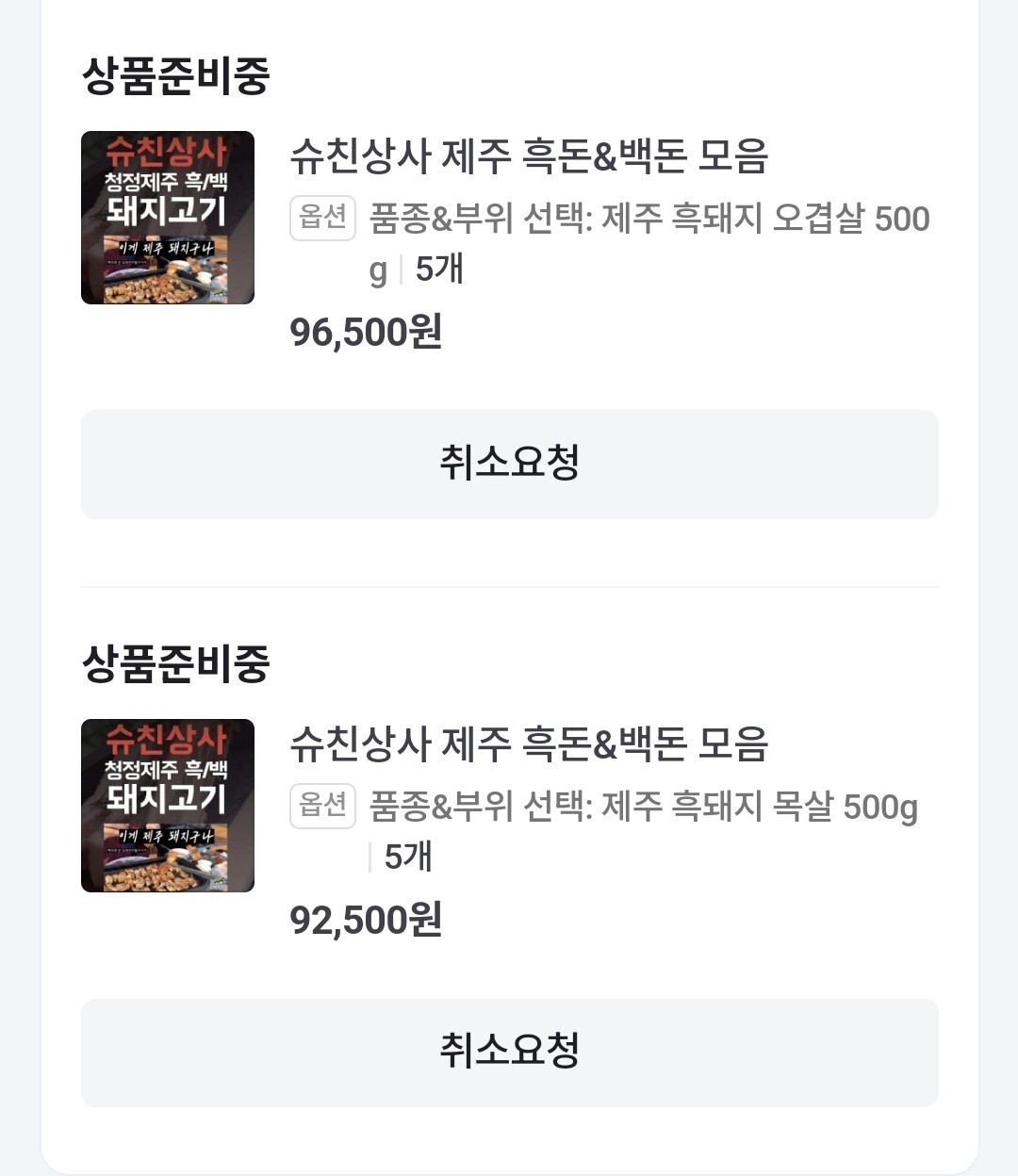Click grilled pork photo in the 목살 thumbnail
1018x1176 pixels.
168,870
